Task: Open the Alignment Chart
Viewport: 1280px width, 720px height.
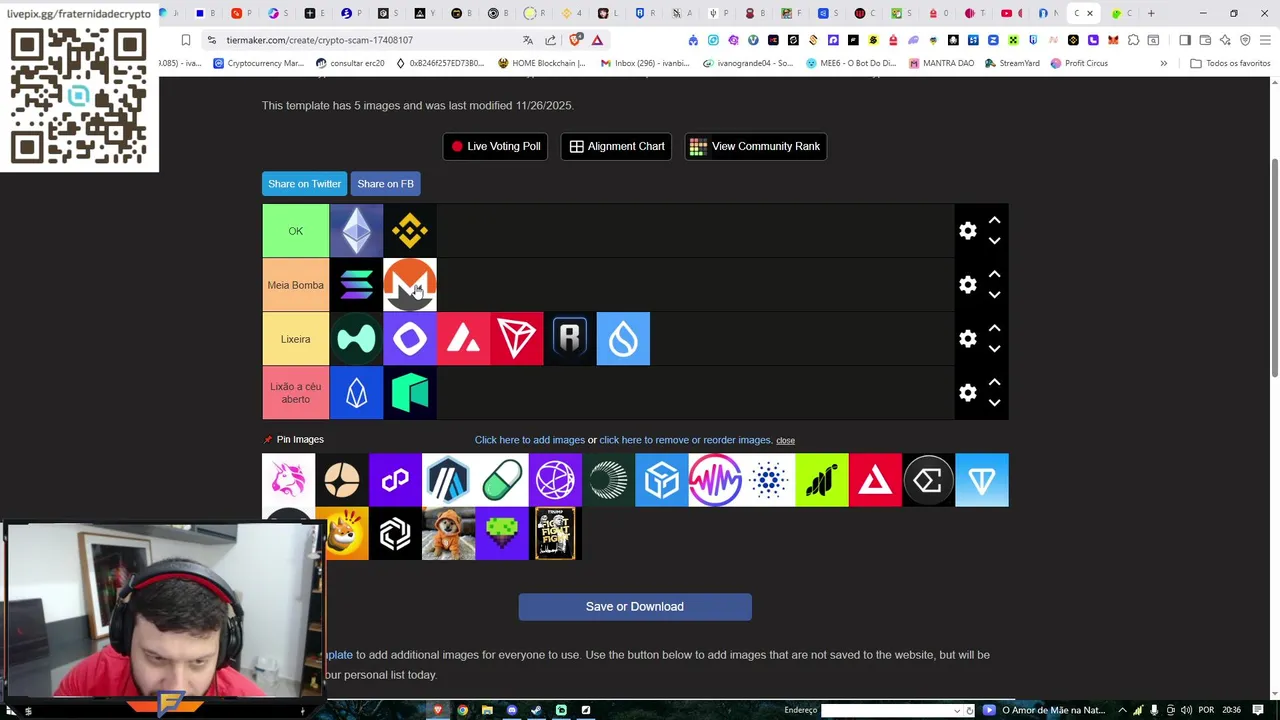Action: (616, 146)
